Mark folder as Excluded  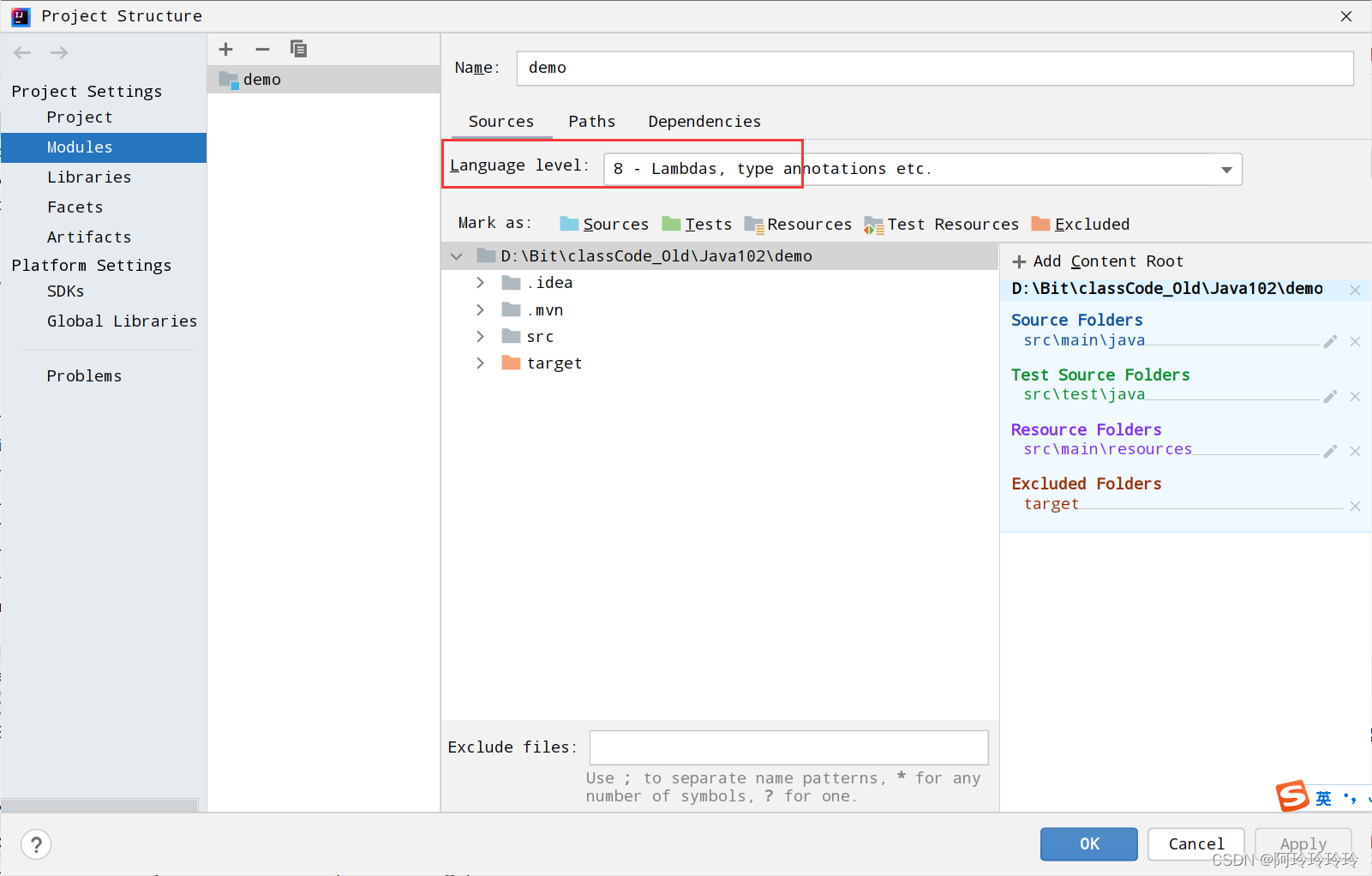pyautogui.click(x=1081, y=225)
